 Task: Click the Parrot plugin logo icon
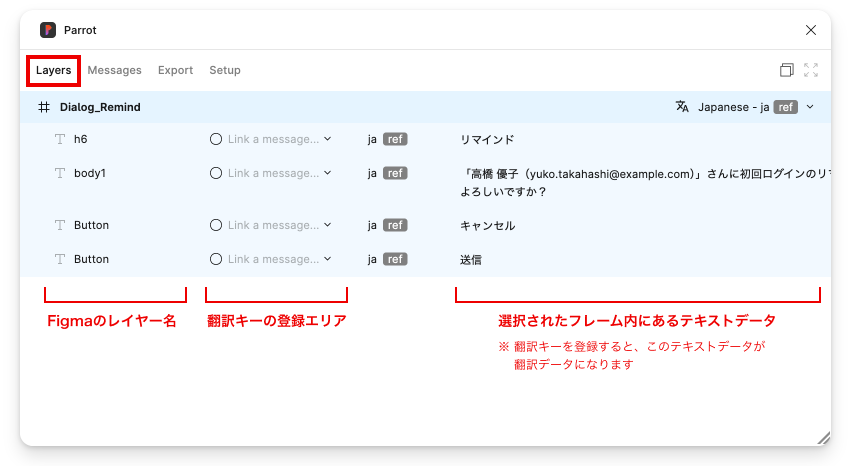pyautogui.click(x=47, y=30)
